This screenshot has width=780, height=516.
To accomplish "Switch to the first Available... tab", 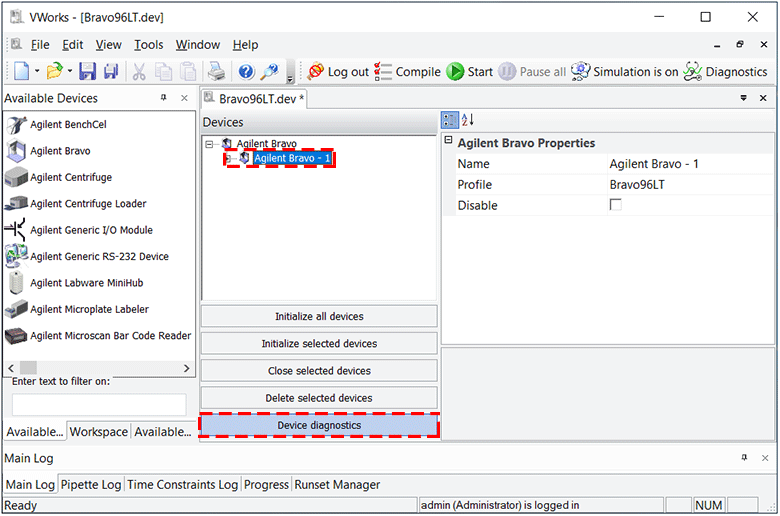I will [35, 432].
